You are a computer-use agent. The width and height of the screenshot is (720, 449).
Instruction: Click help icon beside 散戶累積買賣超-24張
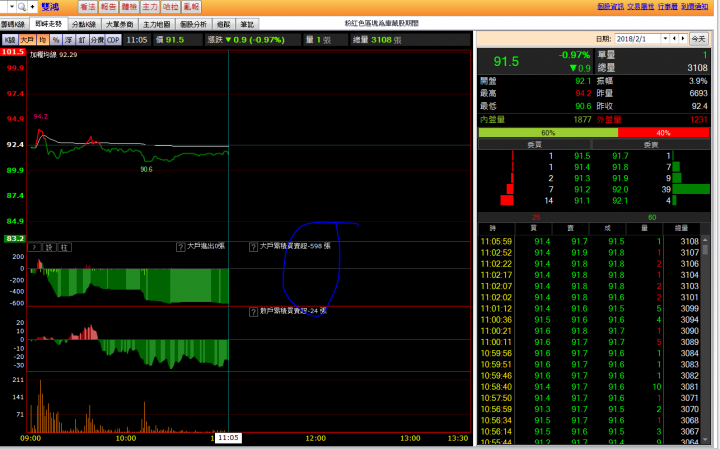coord(253,312)
